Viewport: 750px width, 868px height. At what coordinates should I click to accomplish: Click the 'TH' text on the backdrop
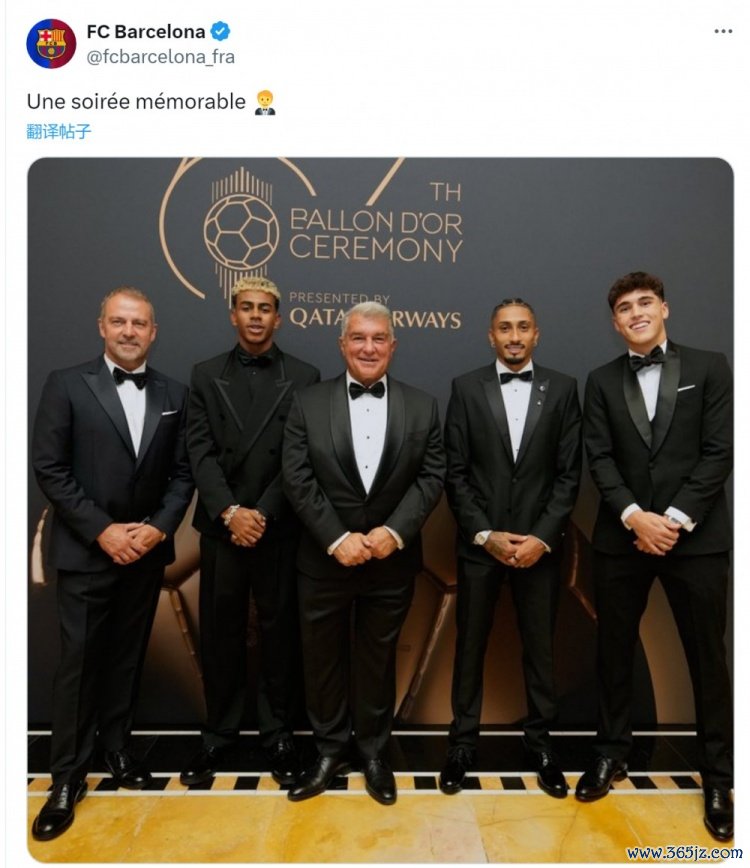click(x=445, y=191)
